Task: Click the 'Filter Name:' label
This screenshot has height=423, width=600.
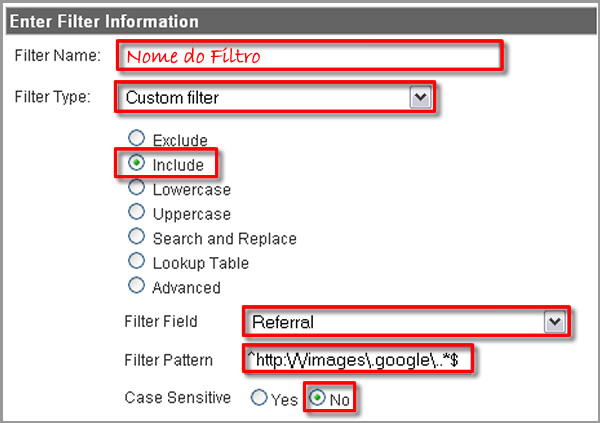Action: click(58, 55)
